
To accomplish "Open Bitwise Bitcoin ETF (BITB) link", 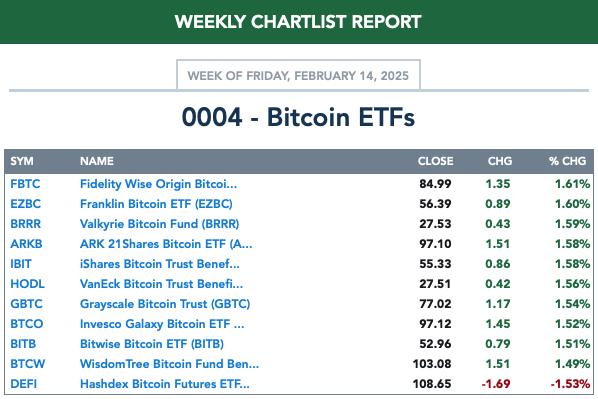I will click(152, 344).
